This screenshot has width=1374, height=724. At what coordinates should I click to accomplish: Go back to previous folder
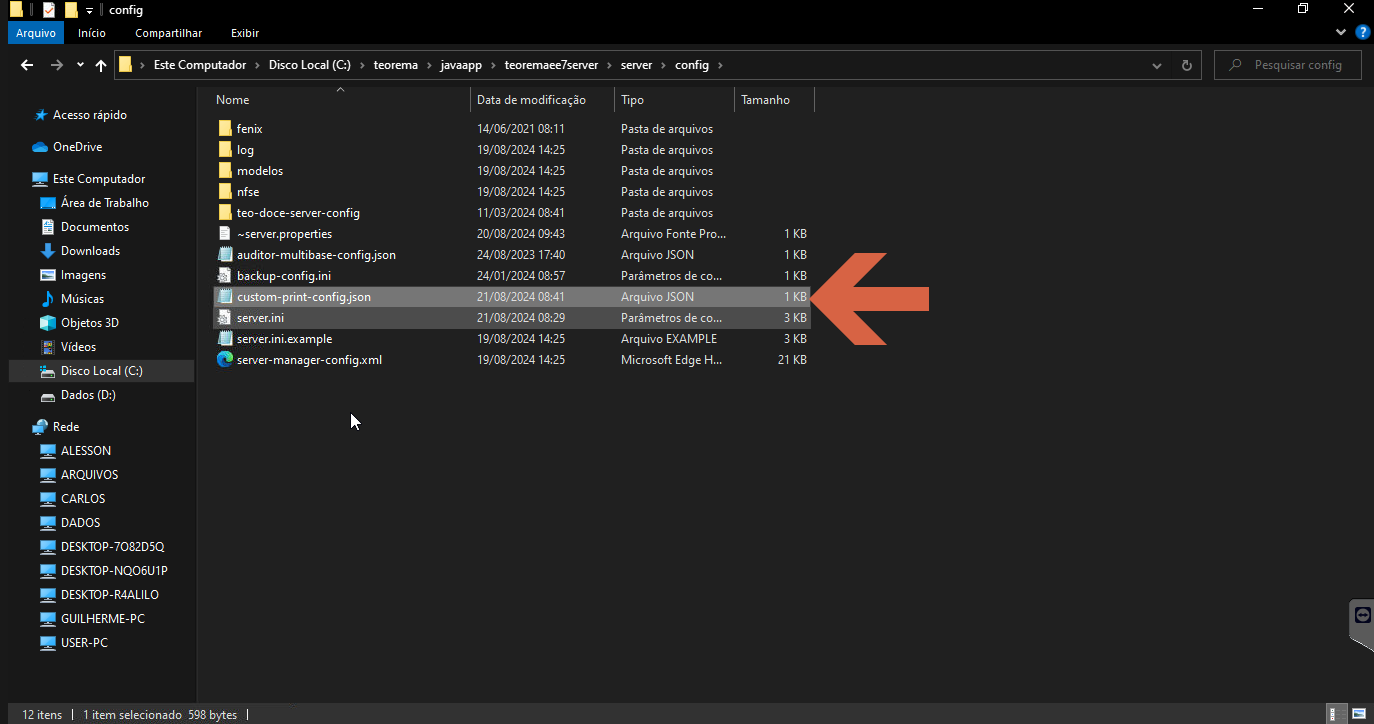27,65
